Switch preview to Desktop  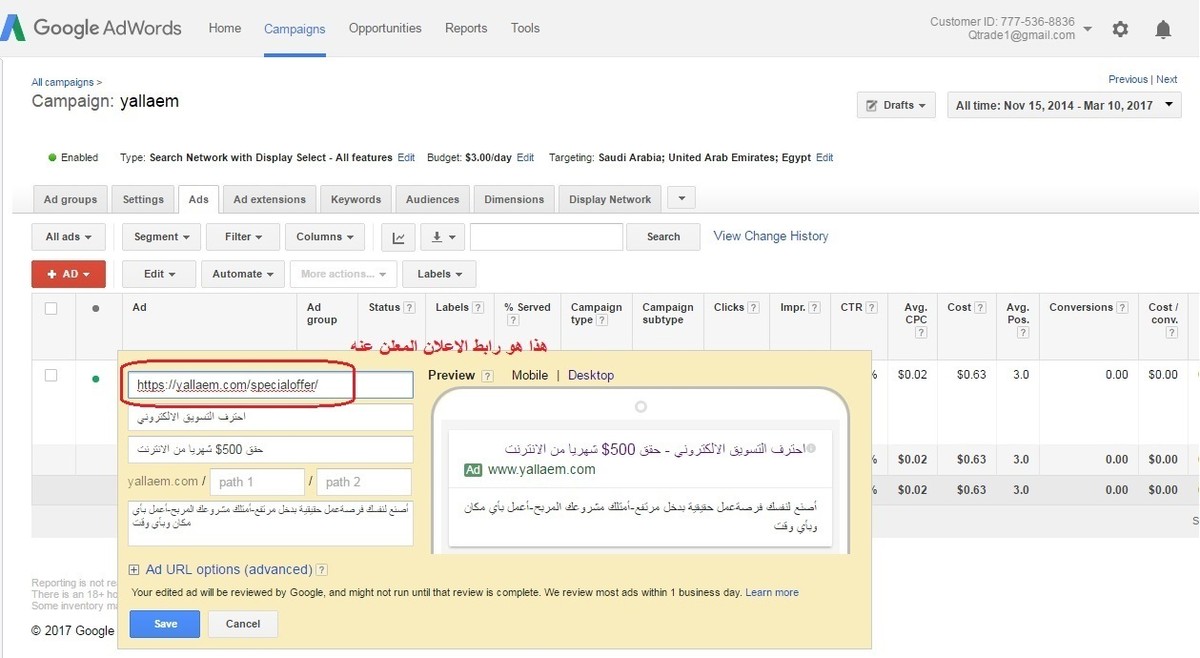(x=591, y=375)
